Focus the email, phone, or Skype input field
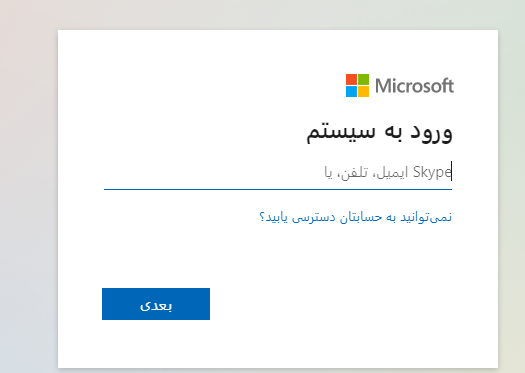525x373 pixels. click(x=278, y=172)
